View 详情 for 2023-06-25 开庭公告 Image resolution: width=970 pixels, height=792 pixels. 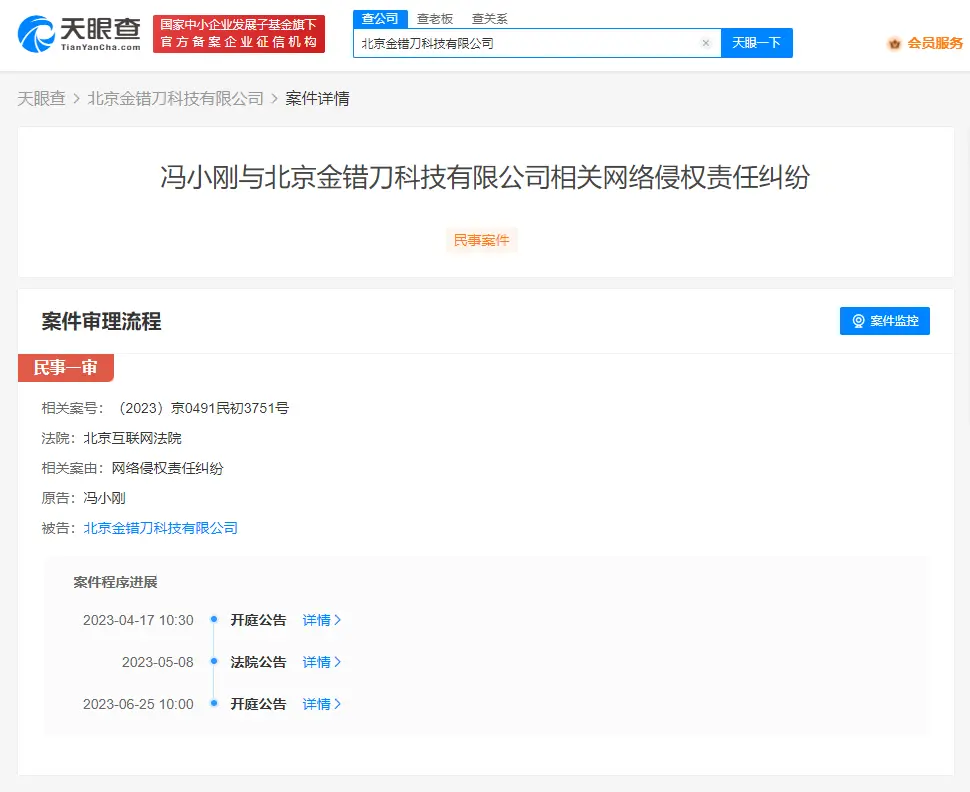322,704
